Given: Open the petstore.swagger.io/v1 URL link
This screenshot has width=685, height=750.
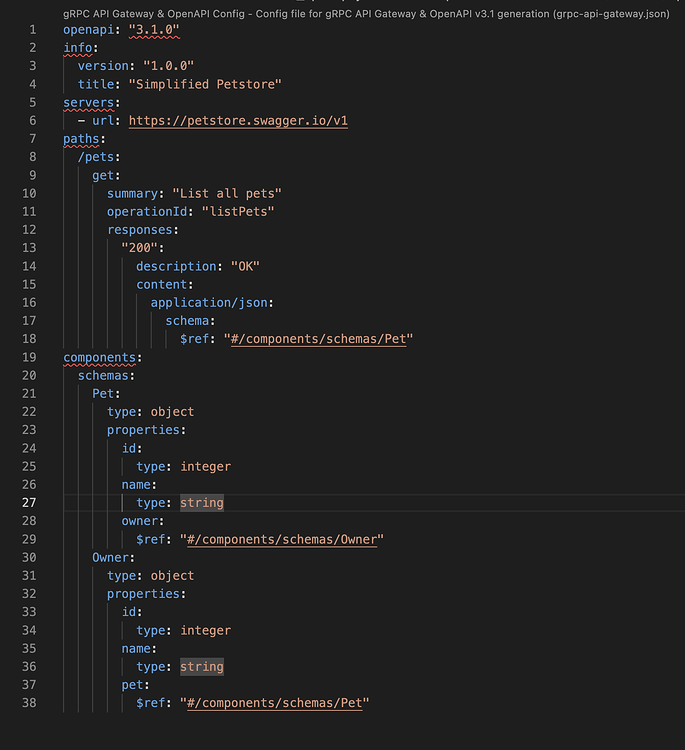Looking at the screenshot, I should click(x=238, y=121).
